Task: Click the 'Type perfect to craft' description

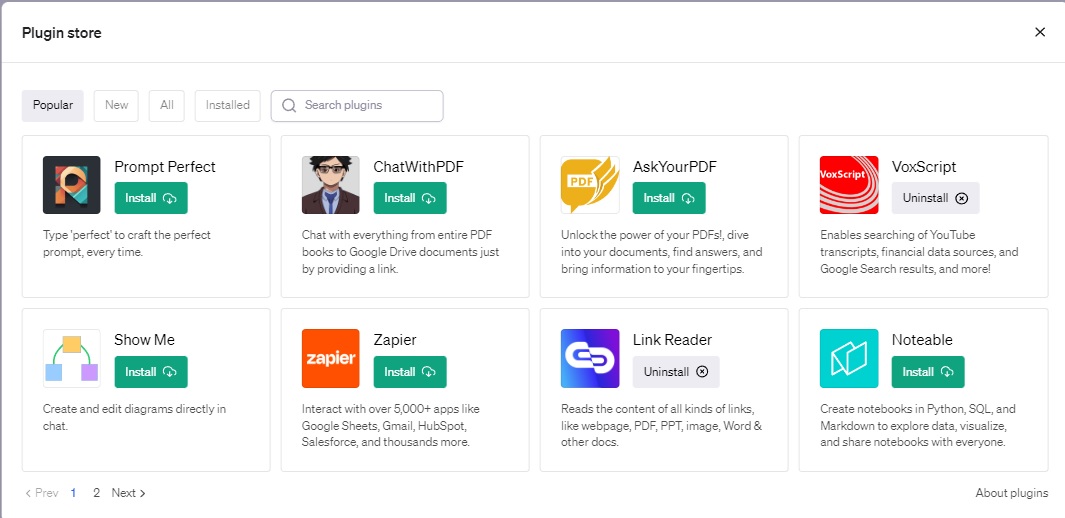Action: point(127,244)
